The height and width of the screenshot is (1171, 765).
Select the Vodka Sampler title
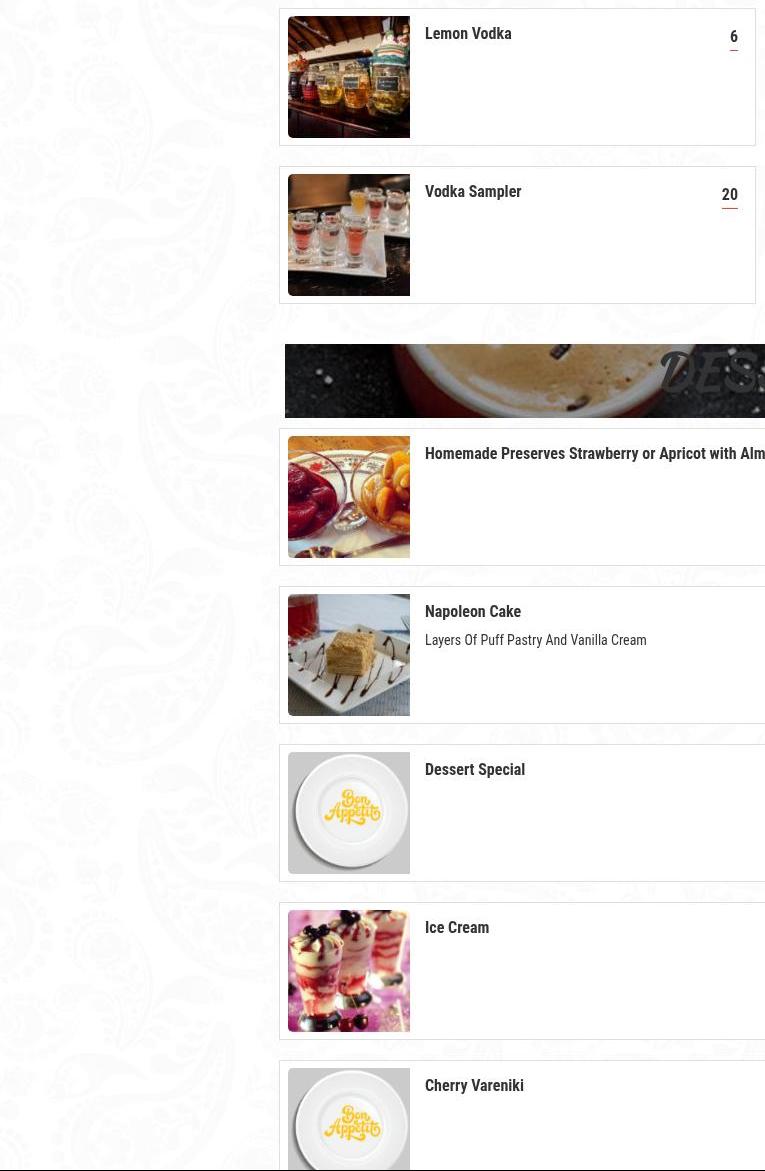tap(473, 191)
